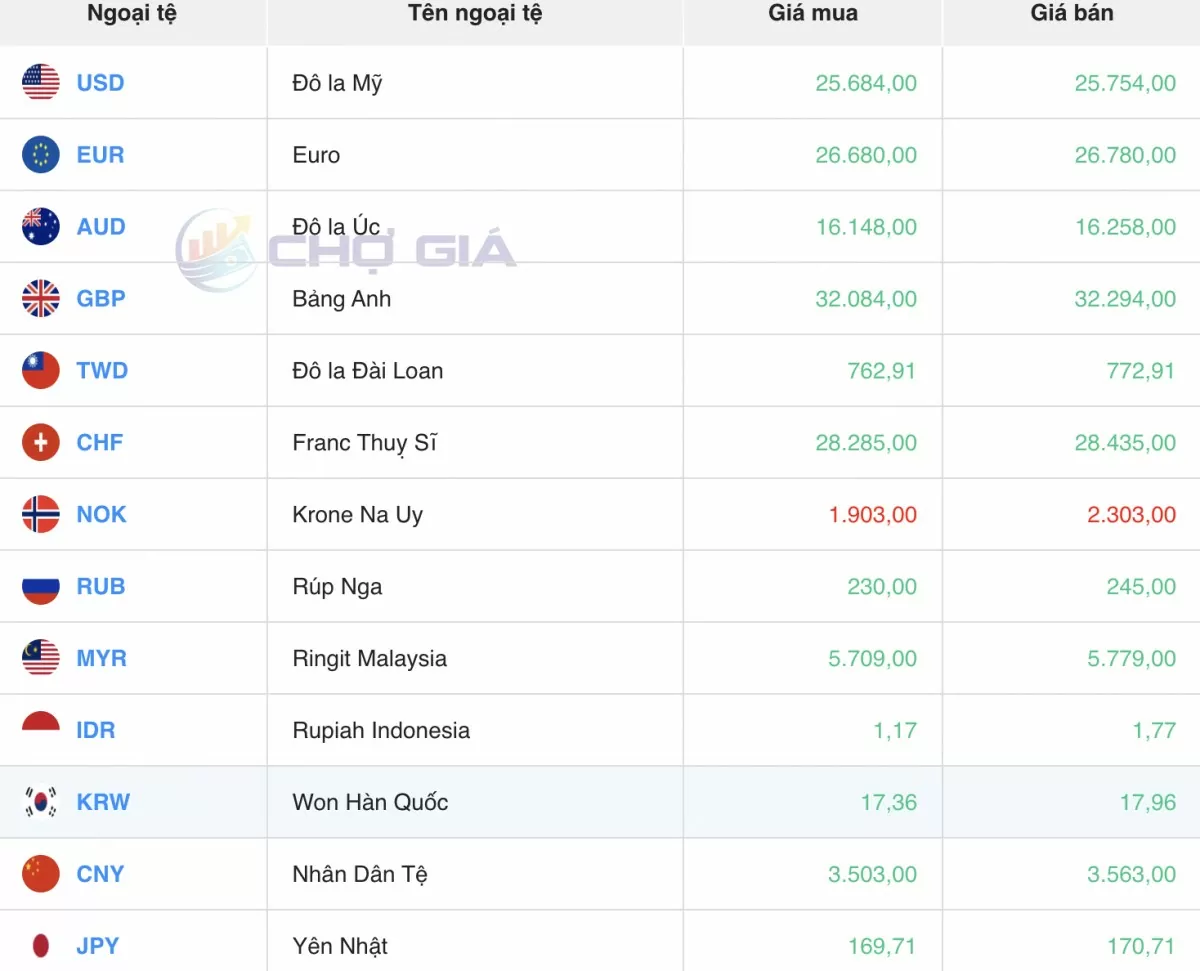The image size is (1200, 971).
Task: Open the EUR currency link
Action: [x=100, y=155]
